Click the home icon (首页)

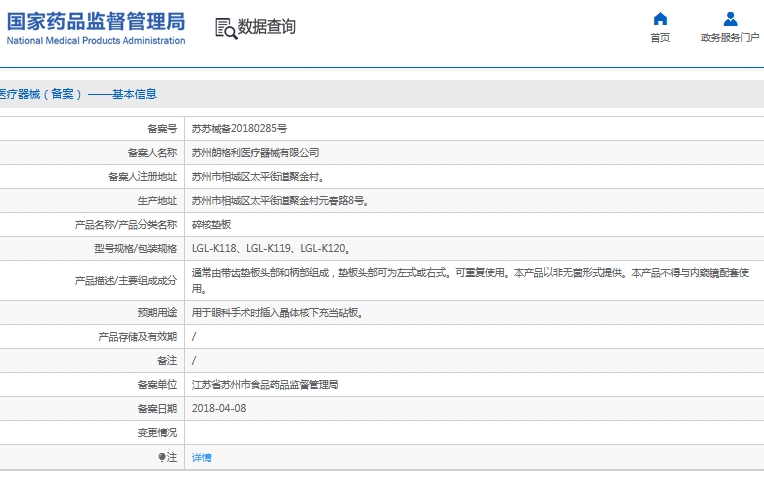[660, 19]
